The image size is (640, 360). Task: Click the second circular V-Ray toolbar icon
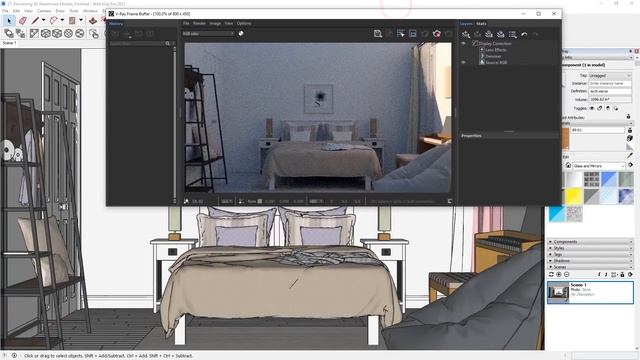(80, 33)
